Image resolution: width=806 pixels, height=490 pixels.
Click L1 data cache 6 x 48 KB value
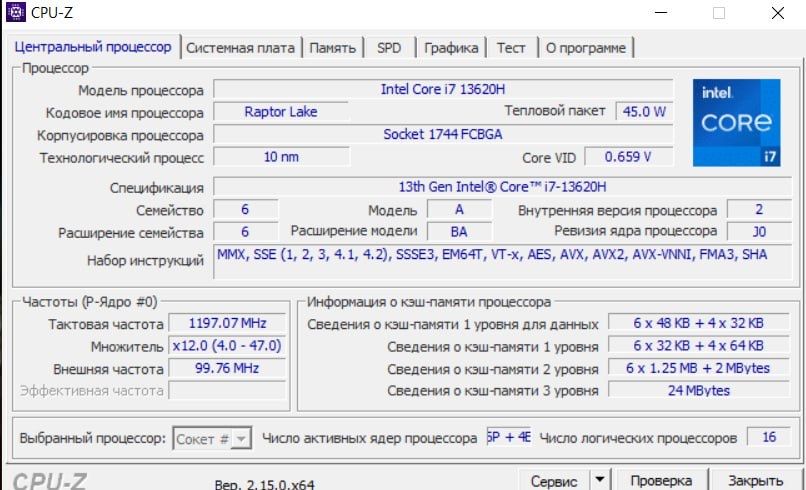pyautogui.click(x=699, y=323)
